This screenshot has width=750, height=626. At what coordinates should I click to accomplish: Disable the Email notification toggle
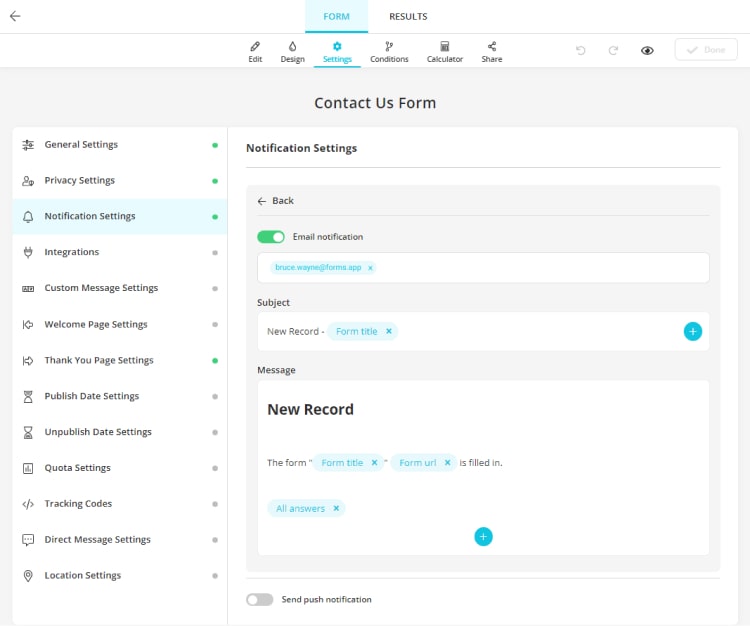point(271,237)
